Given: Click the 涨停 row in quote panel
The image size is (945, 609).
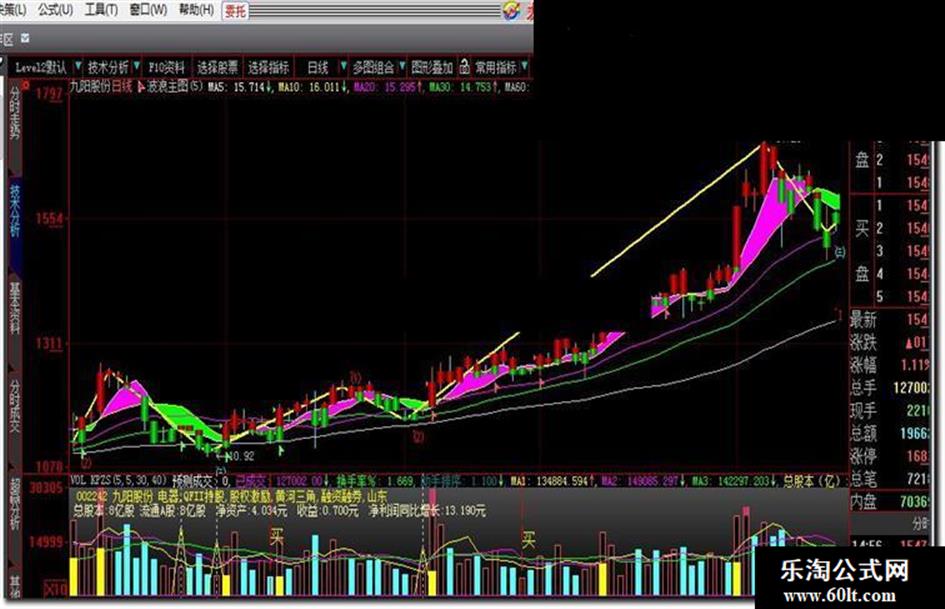Looking at the screenshot, I should pos(891,456).
